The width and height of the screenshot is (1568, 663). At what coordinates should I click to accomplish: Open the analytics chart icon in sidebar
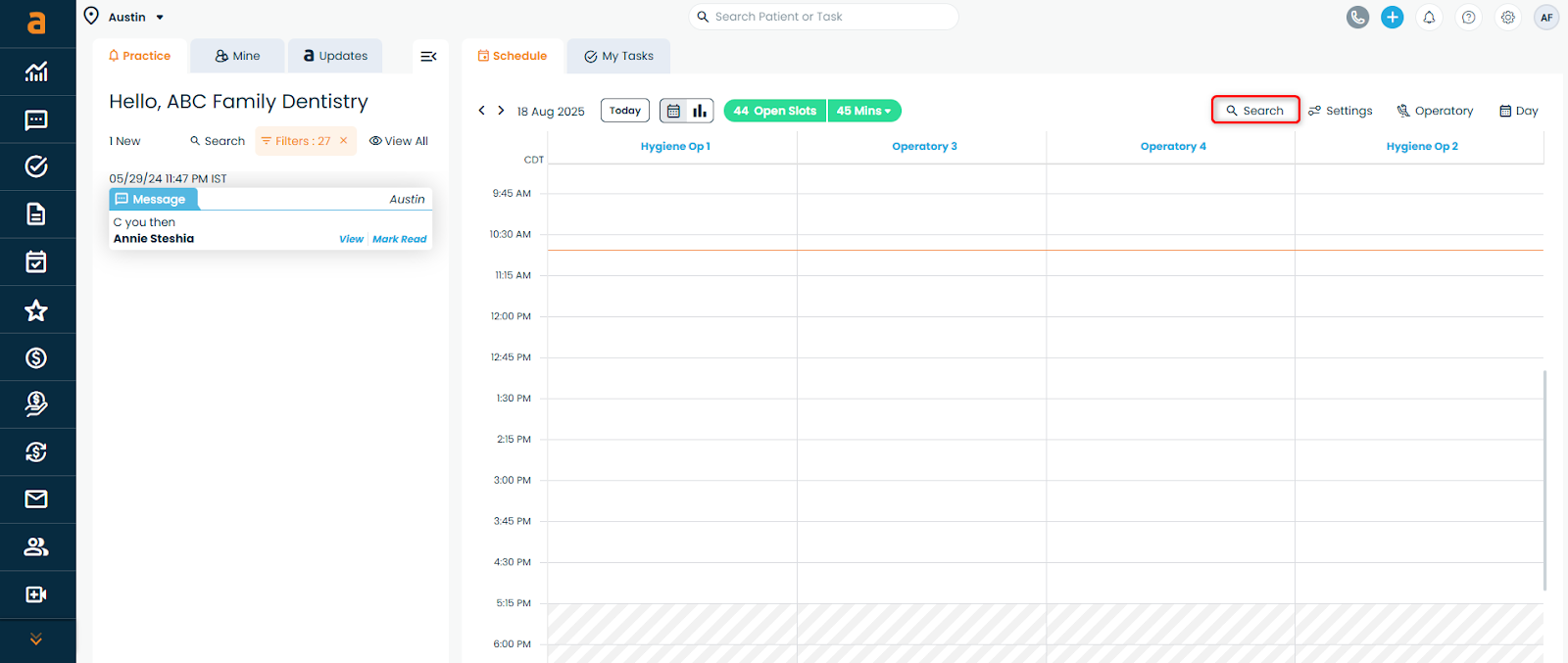[x=36, y=71]
